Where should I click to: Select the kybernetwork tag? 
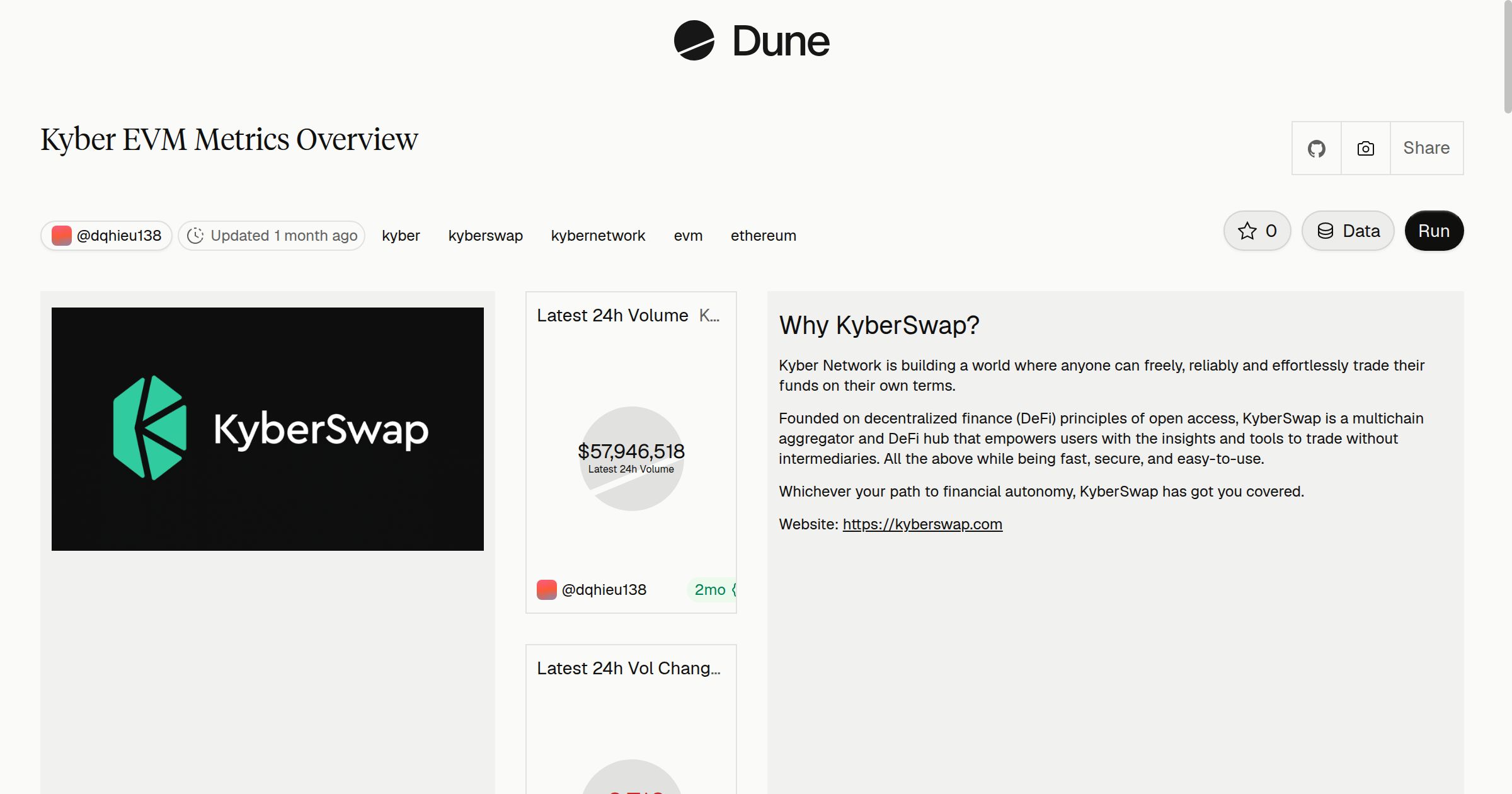point(598,236)
